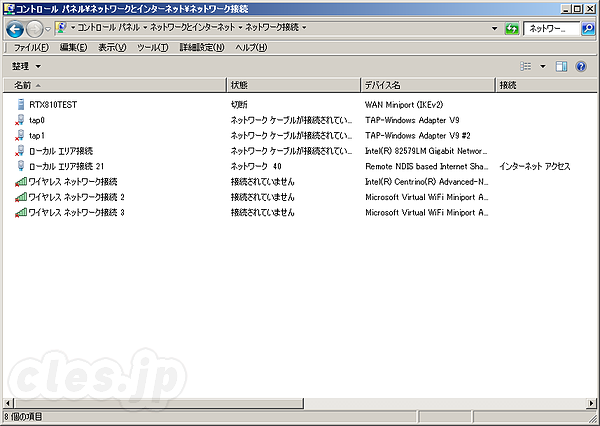
Task: Select the RTX810TEST connection icon
Action: [x=21, y=104]
